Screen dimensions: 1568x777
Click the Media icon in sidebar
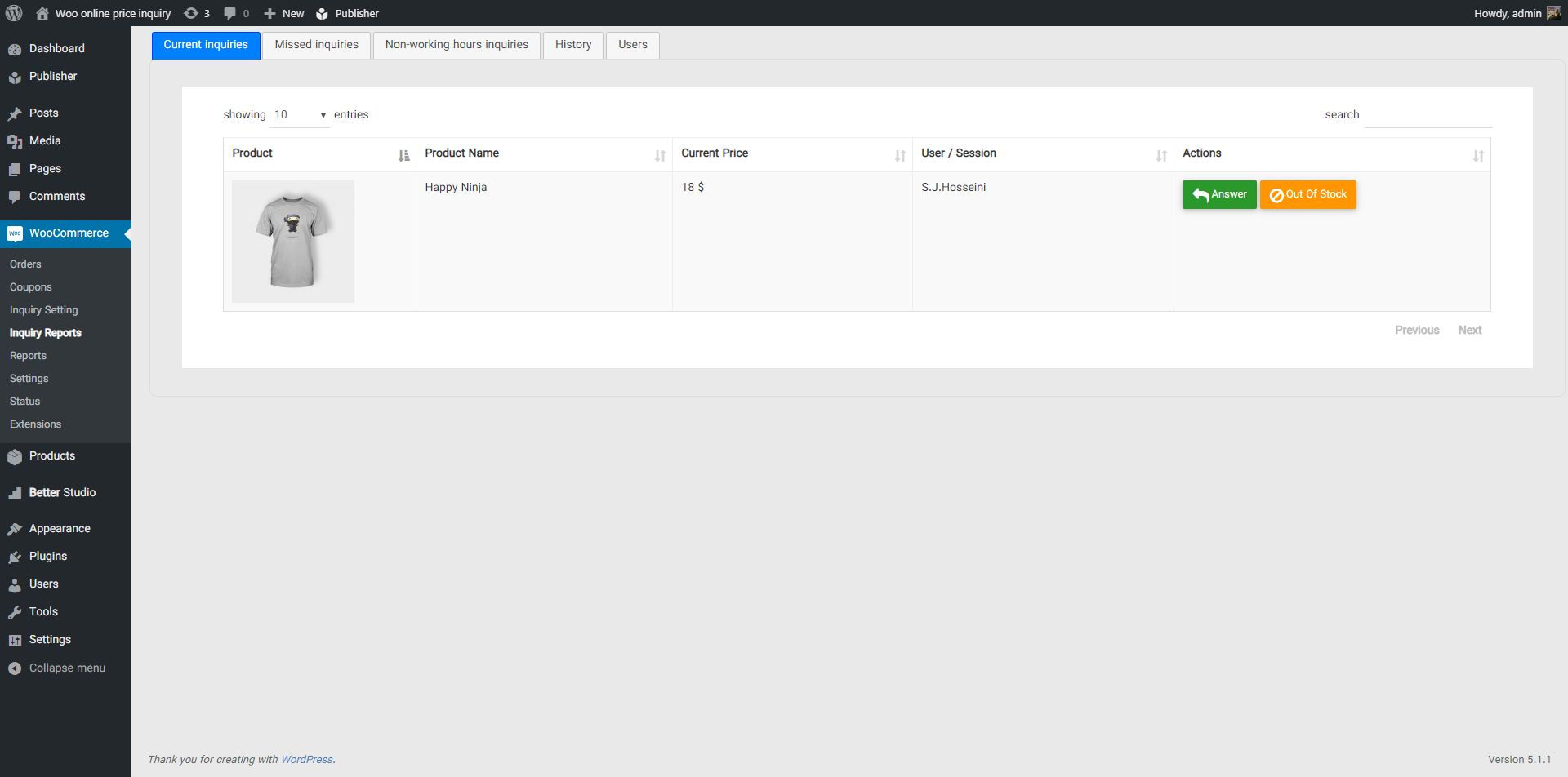click(15, 141)
